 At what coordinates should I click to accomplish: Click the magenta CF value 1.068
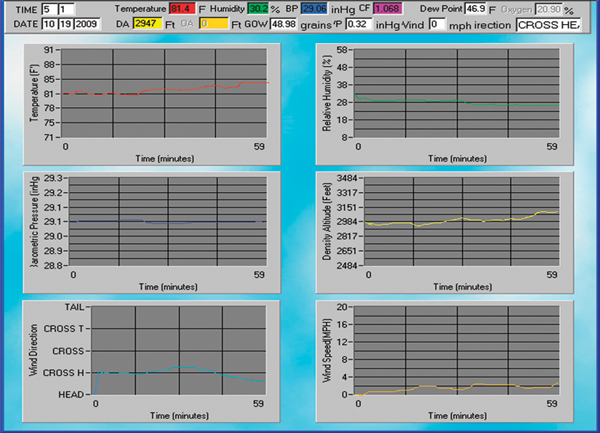pos(388,8)
